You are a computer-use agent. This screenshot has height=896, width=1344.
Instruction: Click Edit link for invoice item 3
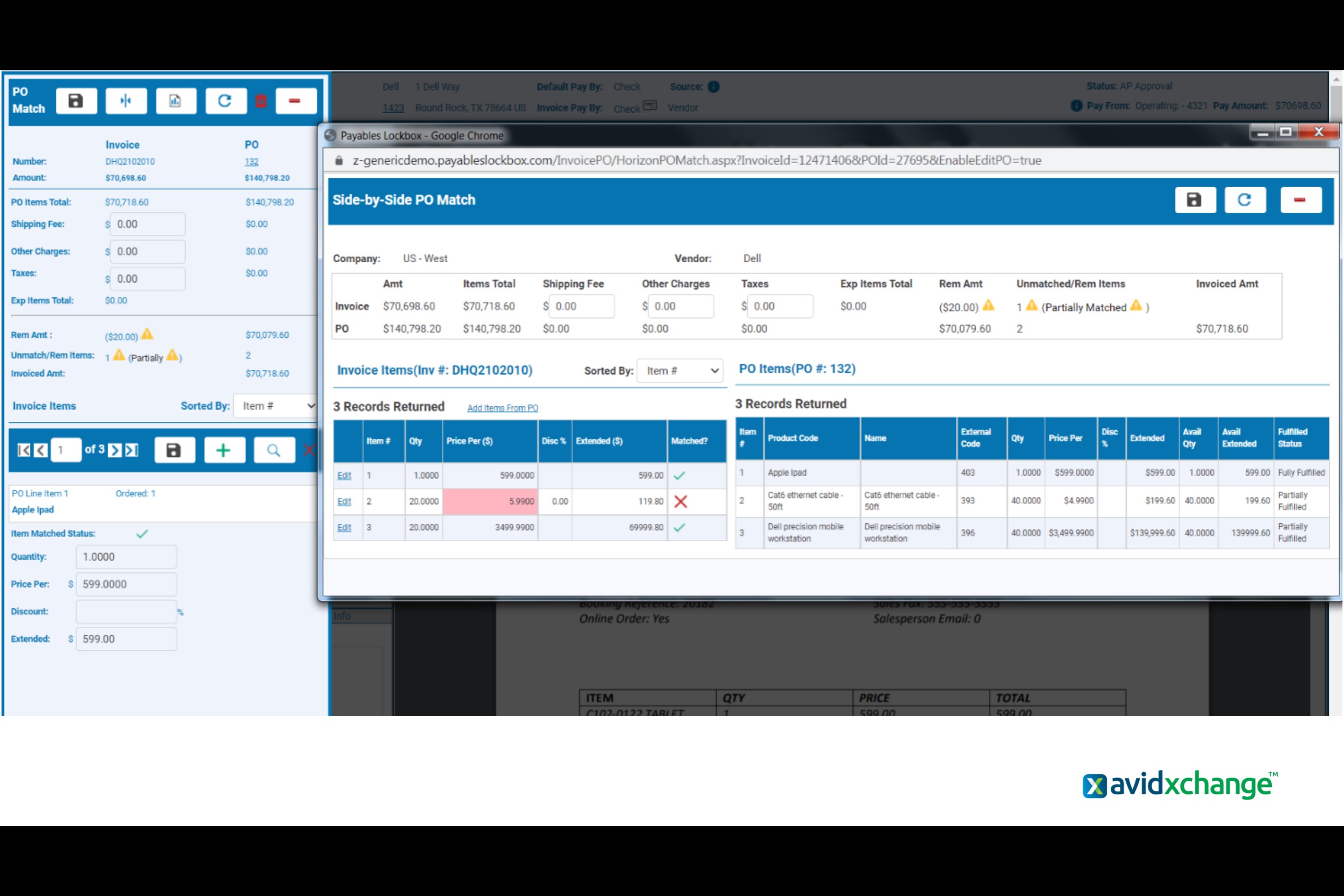pos(344,528)
